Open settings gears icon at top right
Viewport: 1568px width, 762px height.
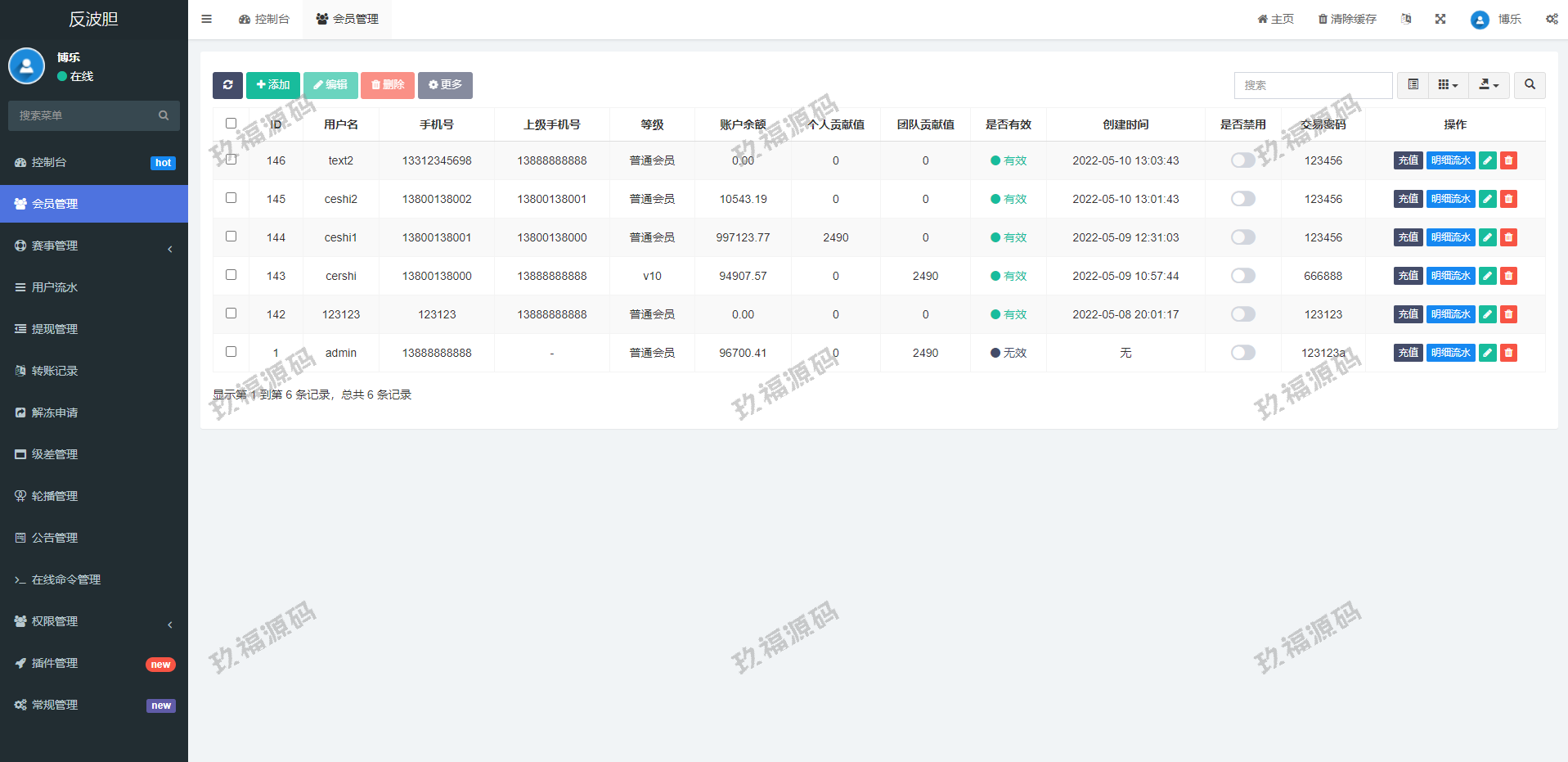(1551, 19)
